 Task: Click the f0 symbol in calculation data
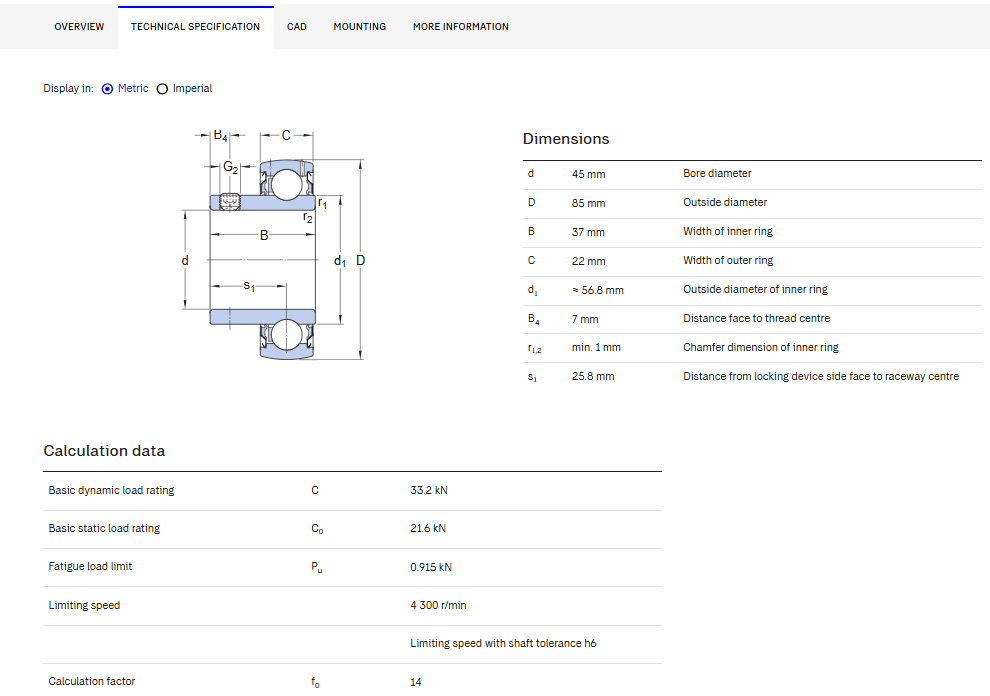tap(315, 682)
